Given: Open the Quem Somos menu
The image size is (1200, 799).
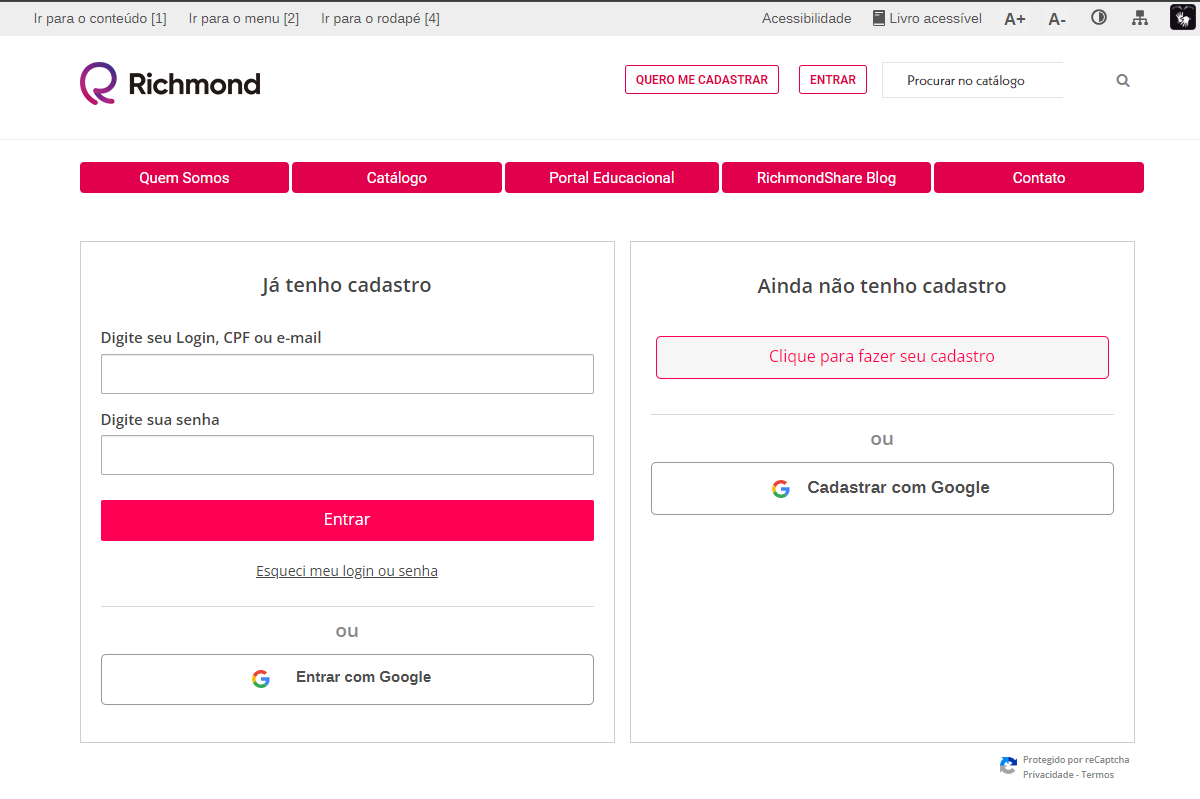Looking at the screenshot, I should pos(184,178).
